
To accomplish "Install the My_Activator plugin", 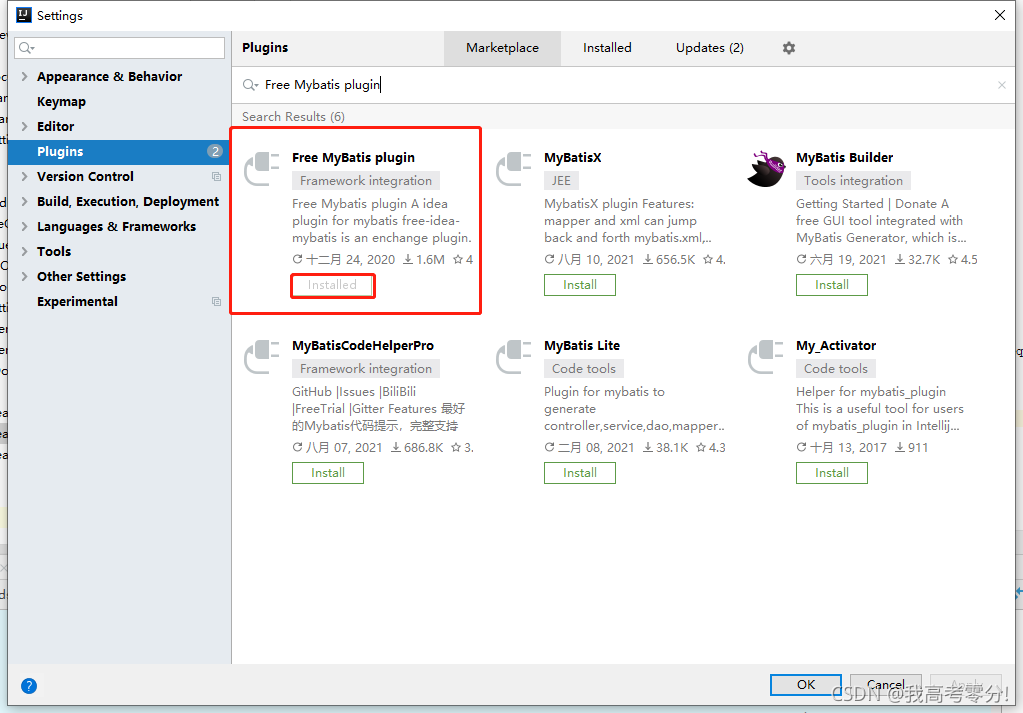I will coord(831,473).
